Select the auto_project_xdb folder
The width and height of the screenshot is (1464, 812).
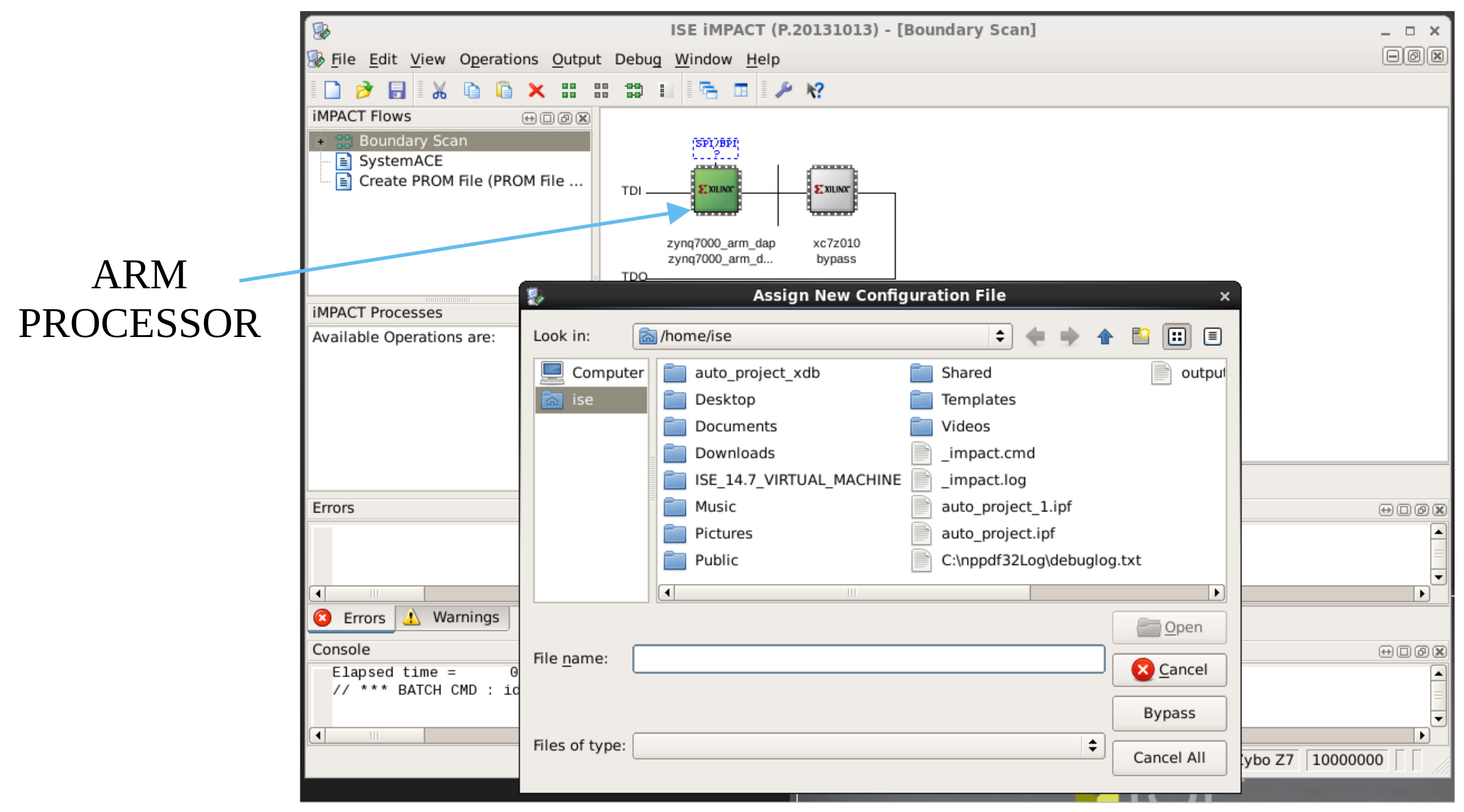742,373
